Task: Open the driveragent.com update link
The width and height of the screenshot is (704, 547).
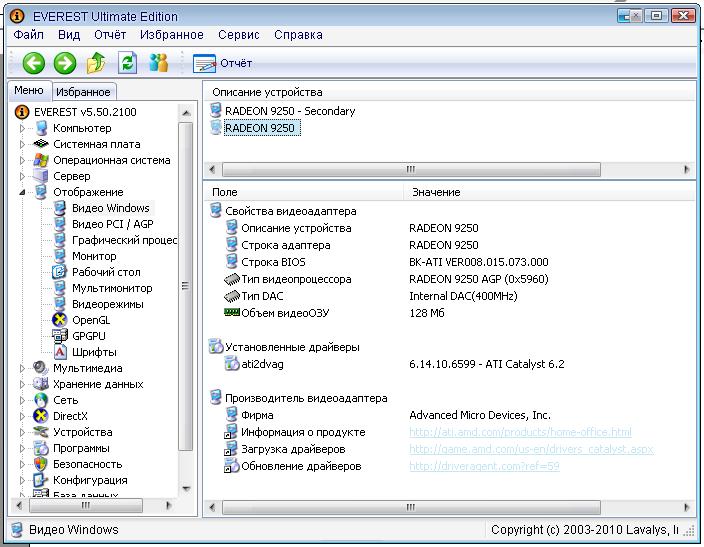Action: click(x=484, y=466)
